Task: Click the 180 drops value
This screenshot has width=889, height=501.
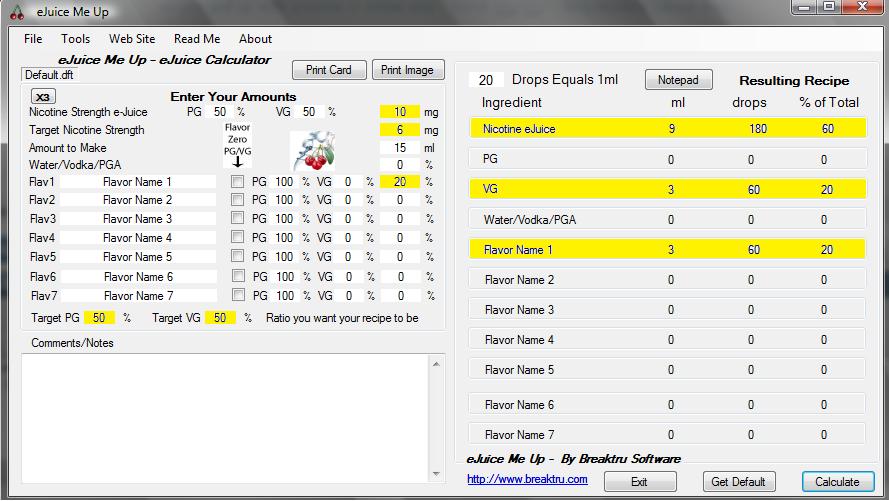Action: pyautogui.click(x=758, y=129)
